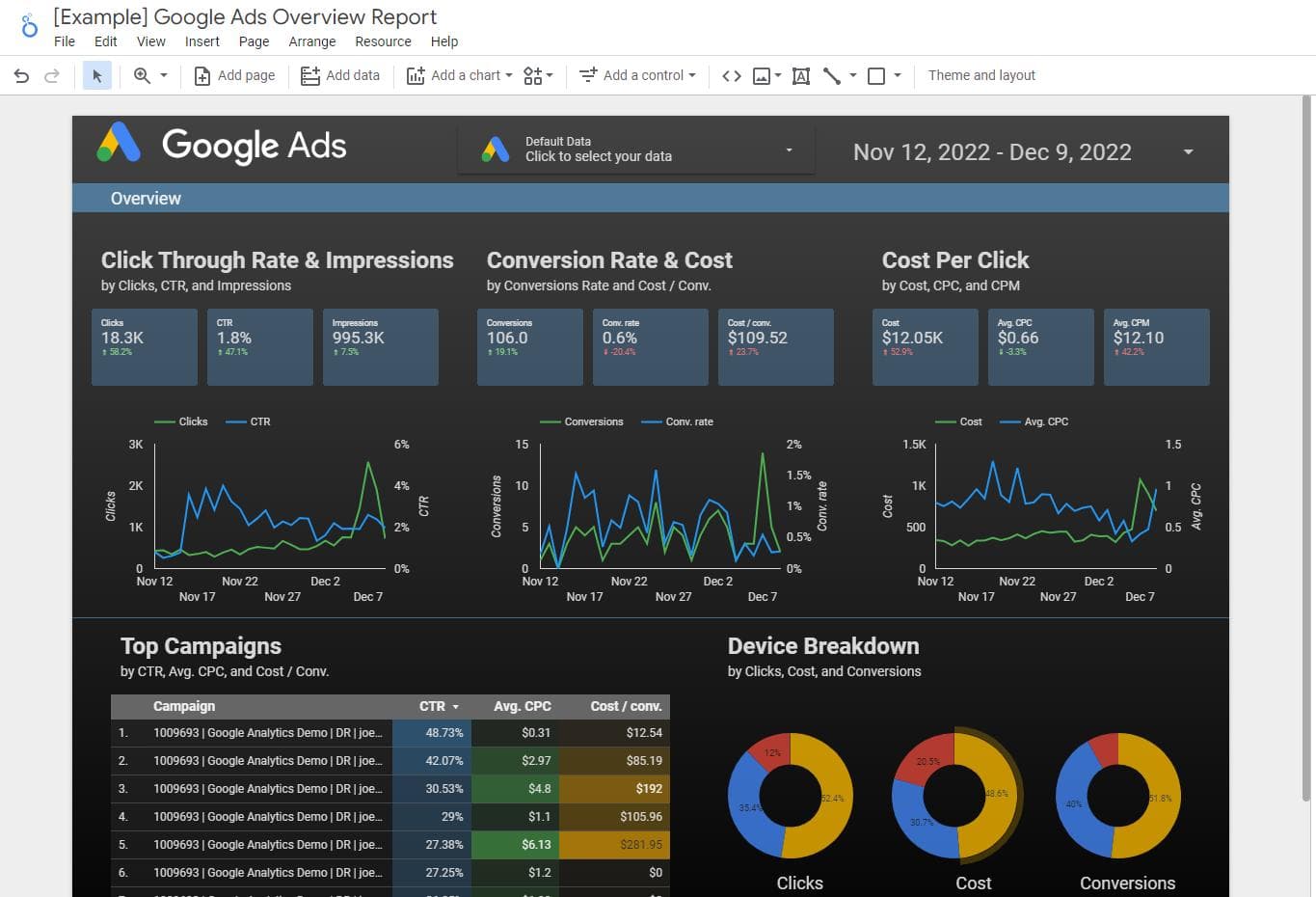Open Default Data source selector

636,149
